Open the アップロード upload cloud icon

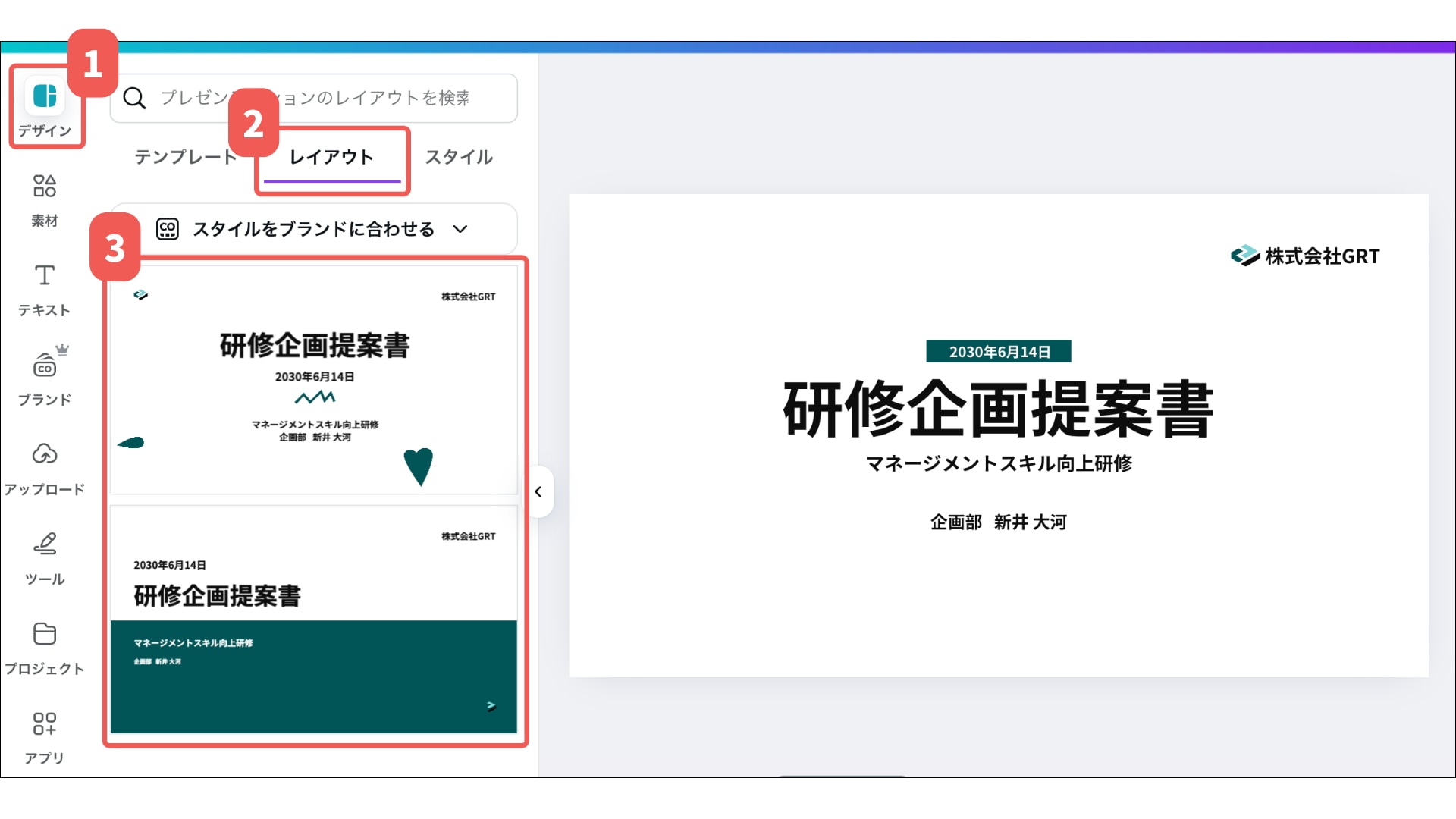coord(45,455)
